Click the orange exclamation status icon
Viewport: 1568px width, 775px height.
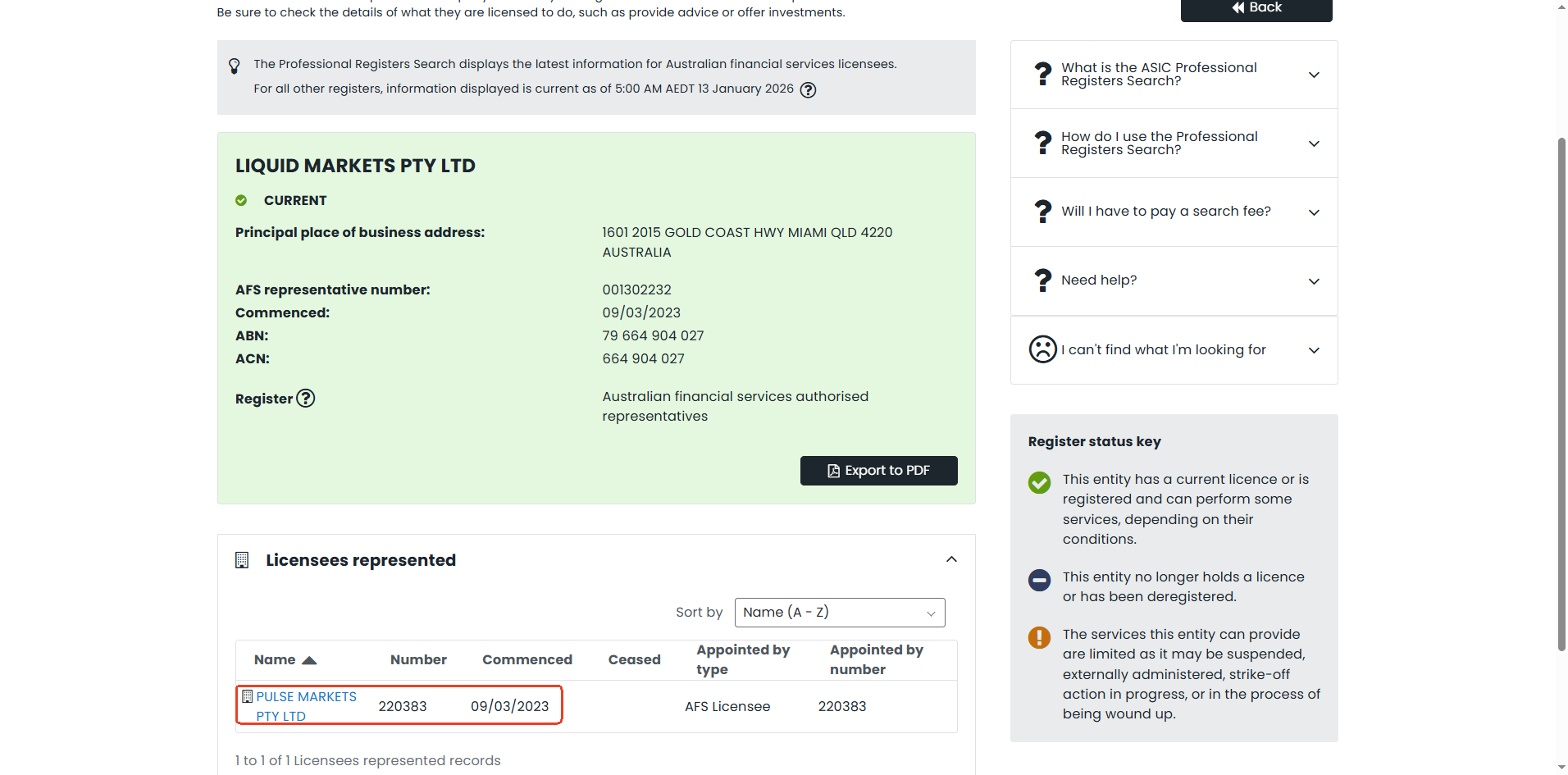point(1039,637)
